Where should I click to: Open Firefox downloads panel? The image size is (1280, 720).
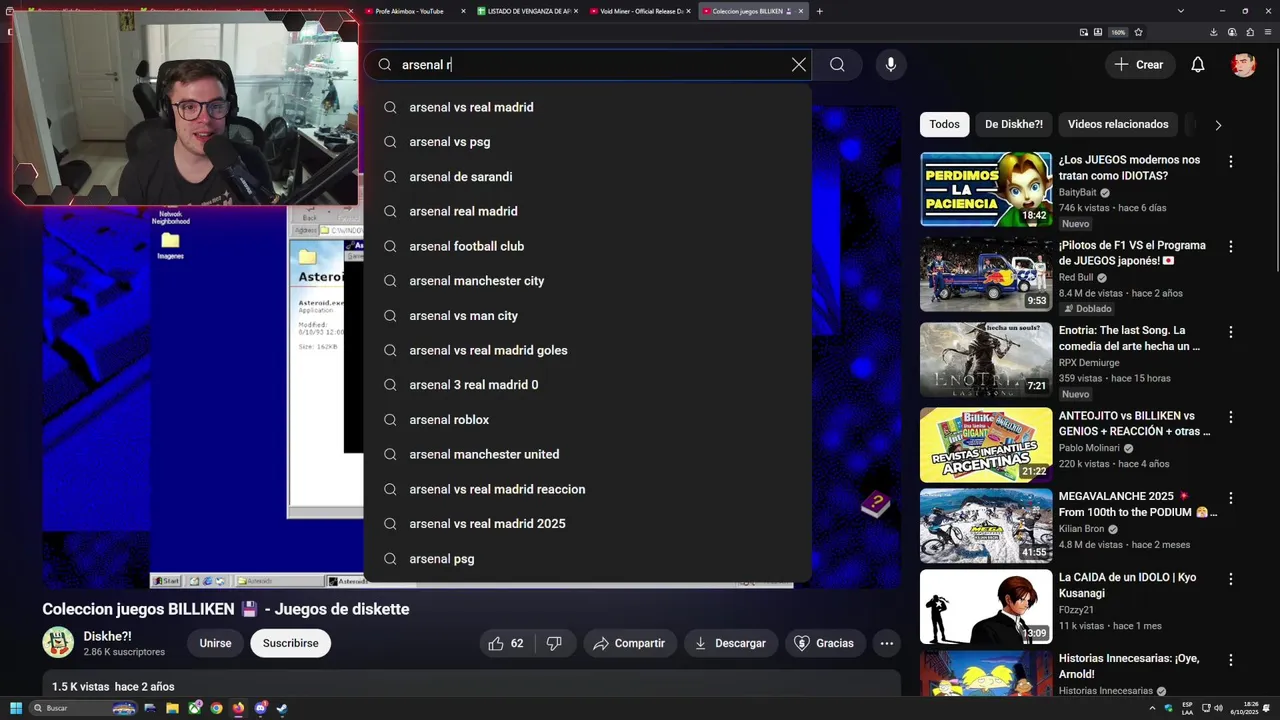point(1213,32)
